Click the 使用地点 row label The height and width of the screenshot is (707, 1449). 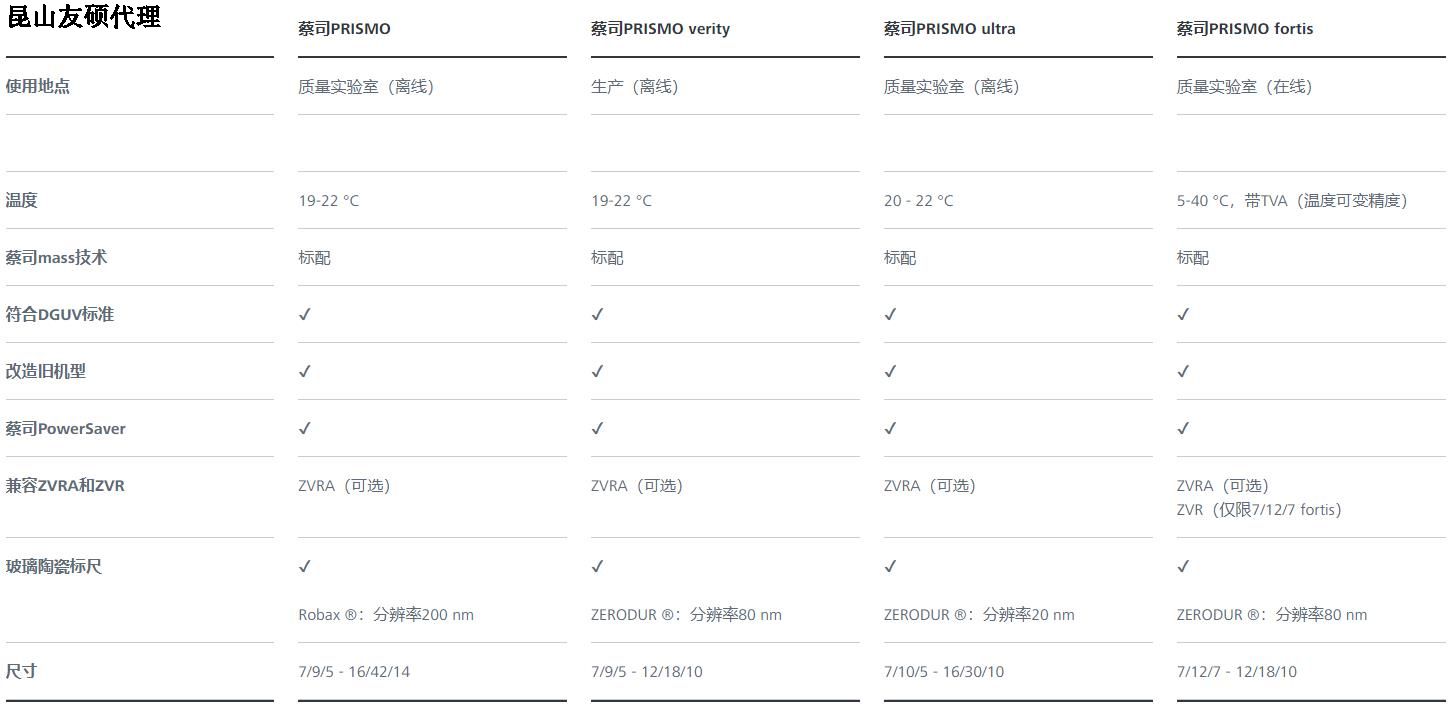click(38, 86)
